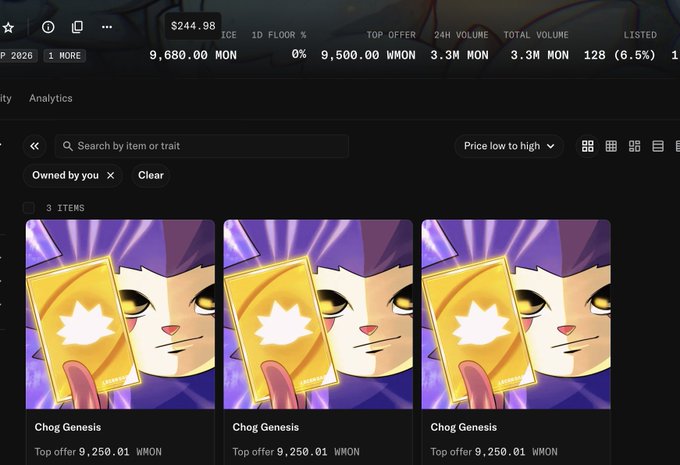
Task: Copy the collection address icon
Action: [77, 27]
